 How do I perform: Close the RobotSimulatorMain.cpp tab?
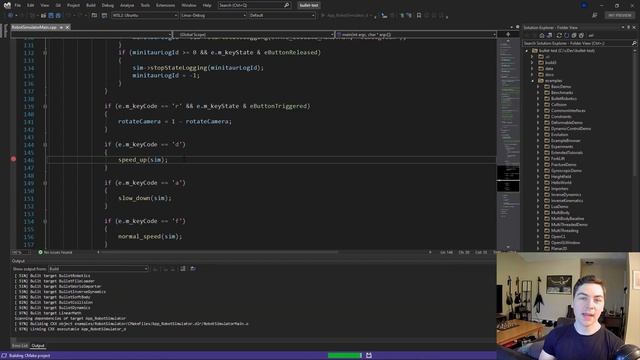tap(67, 27)
